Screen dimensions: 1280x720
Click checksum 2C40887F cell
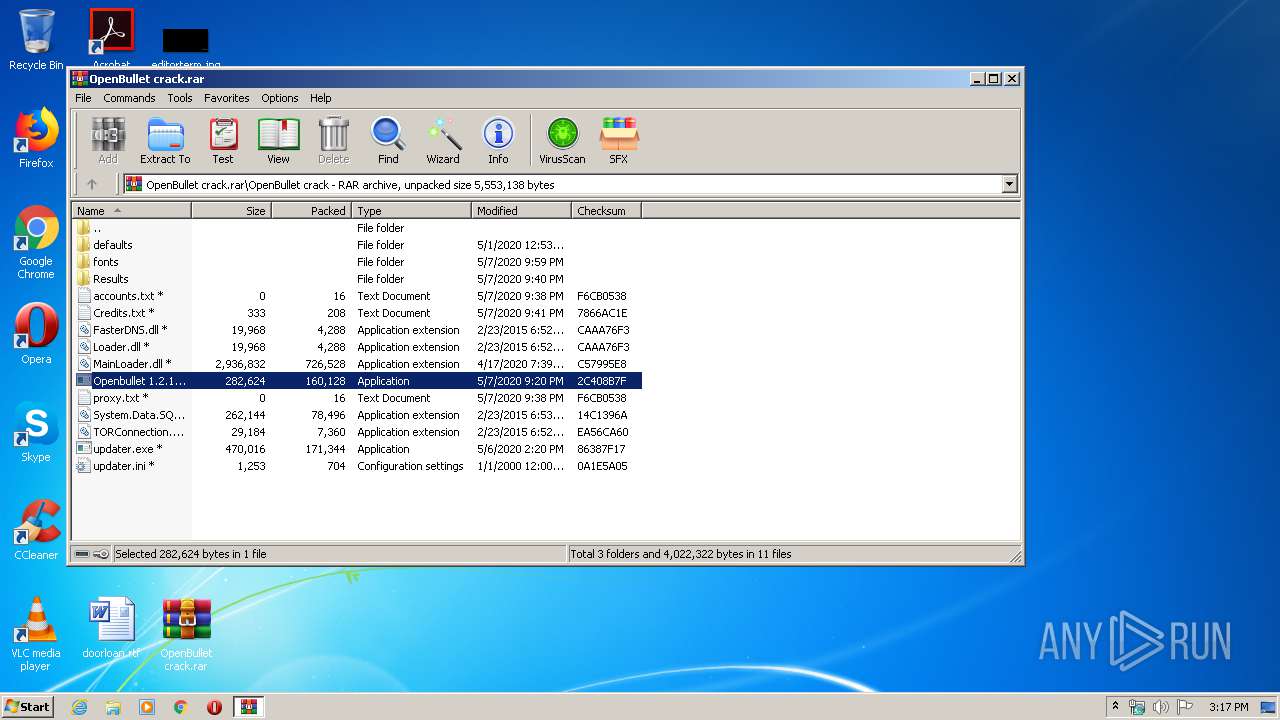click(x=602, y=381)
